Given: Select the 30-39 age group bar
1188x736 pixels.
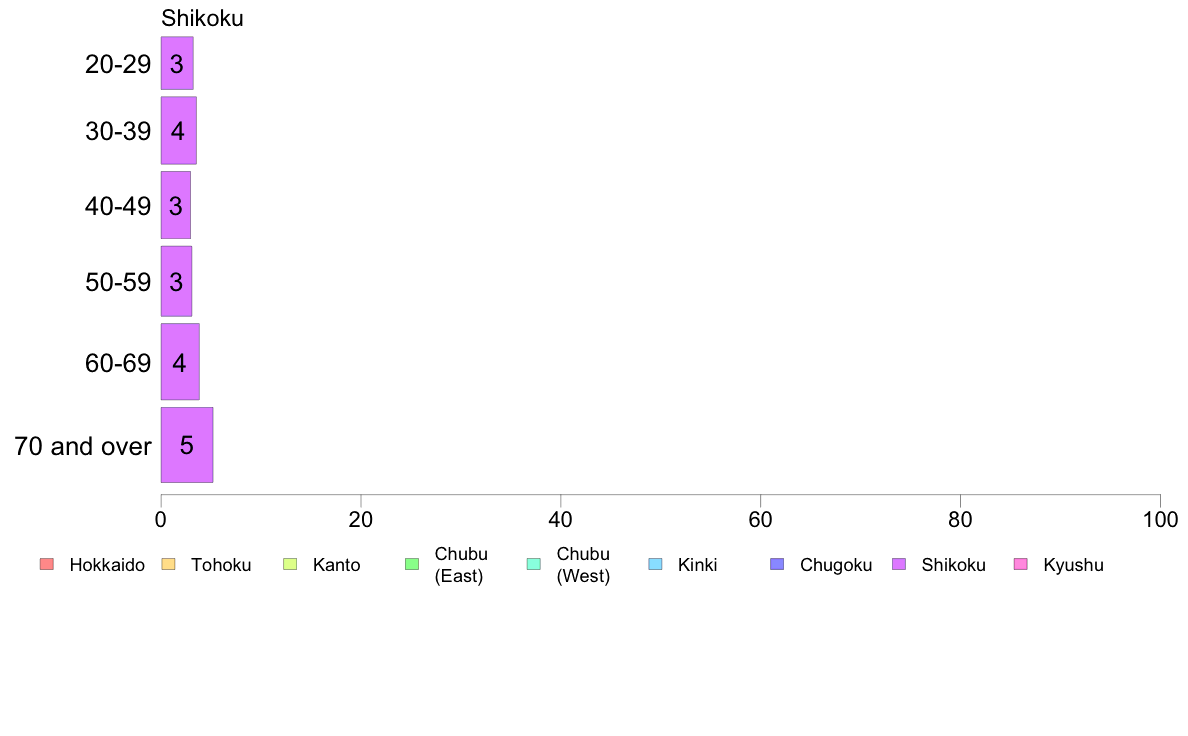Looking at the screenshot, I should (178, 130).
